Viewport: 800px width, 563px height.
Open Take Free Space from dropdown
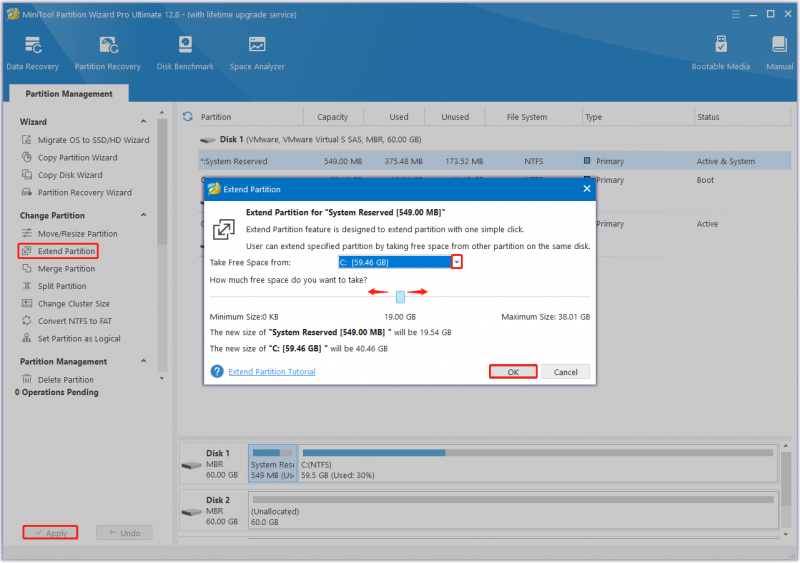457,262
